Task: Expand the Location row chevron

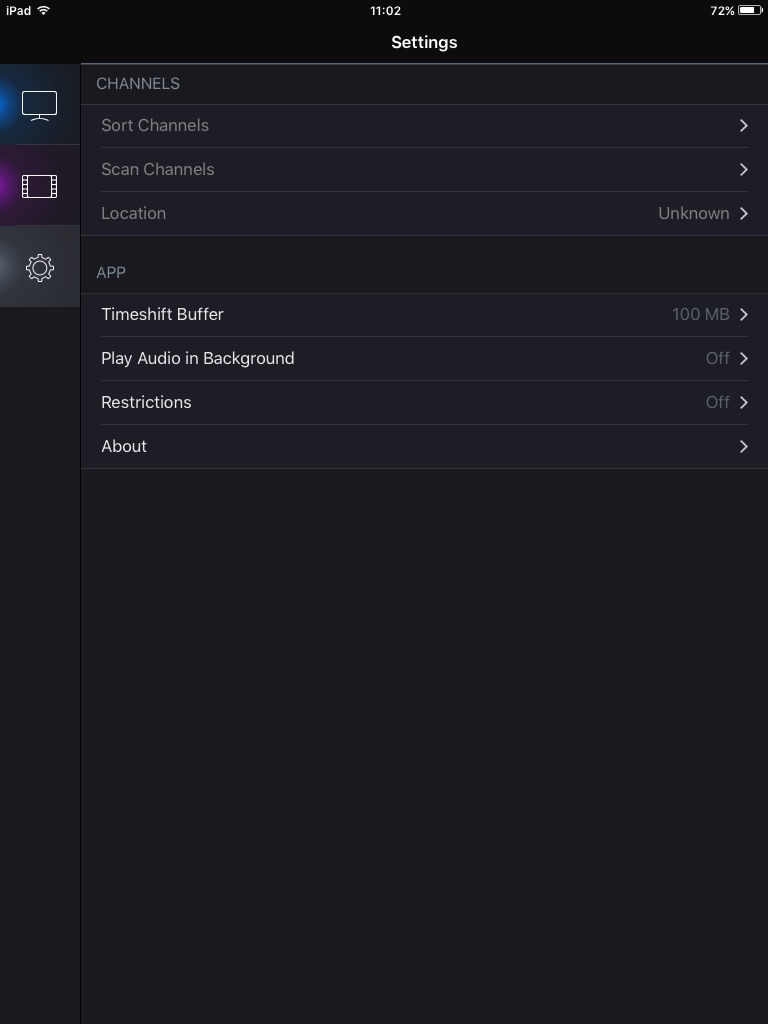Action: pos(743,214)
